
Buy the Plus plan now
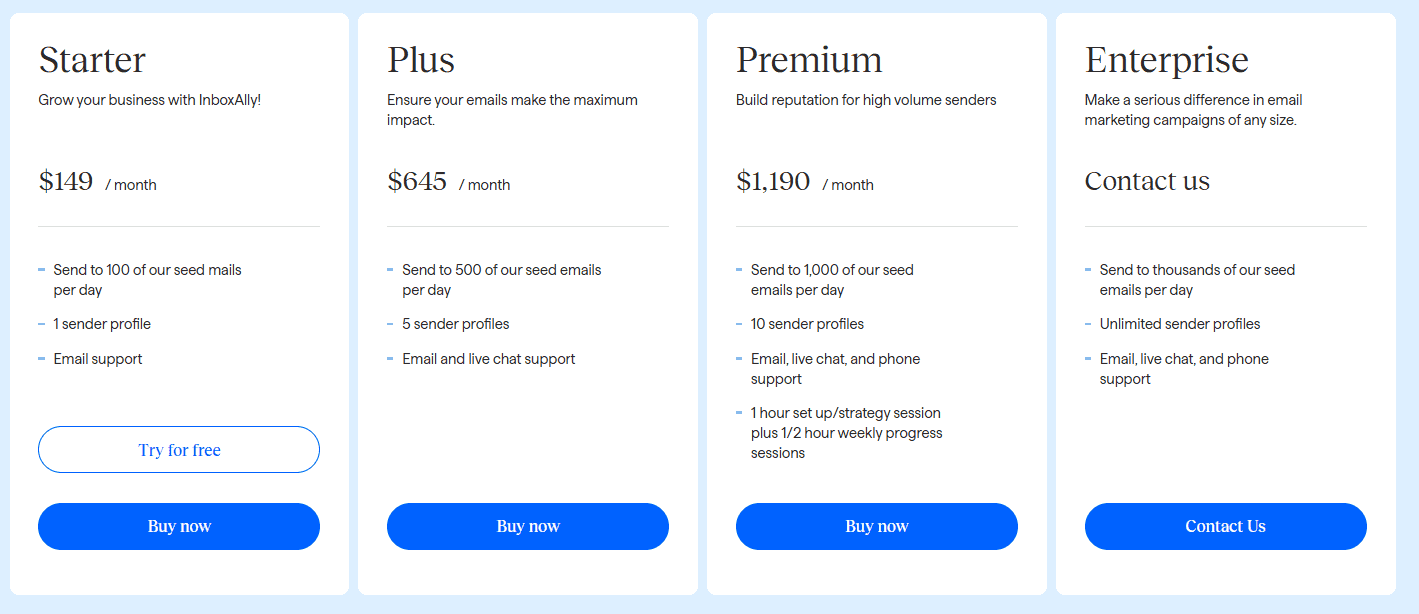point(528,526)
